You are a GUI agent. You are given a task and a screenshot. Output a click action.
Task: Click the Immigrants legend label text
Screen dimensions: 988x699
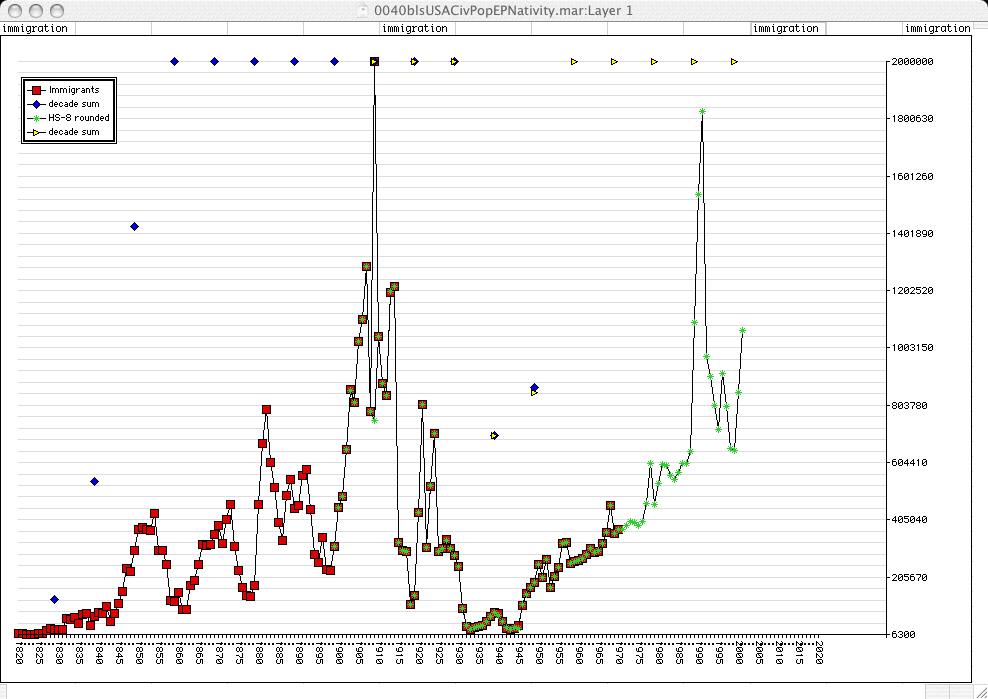point(74,90)
